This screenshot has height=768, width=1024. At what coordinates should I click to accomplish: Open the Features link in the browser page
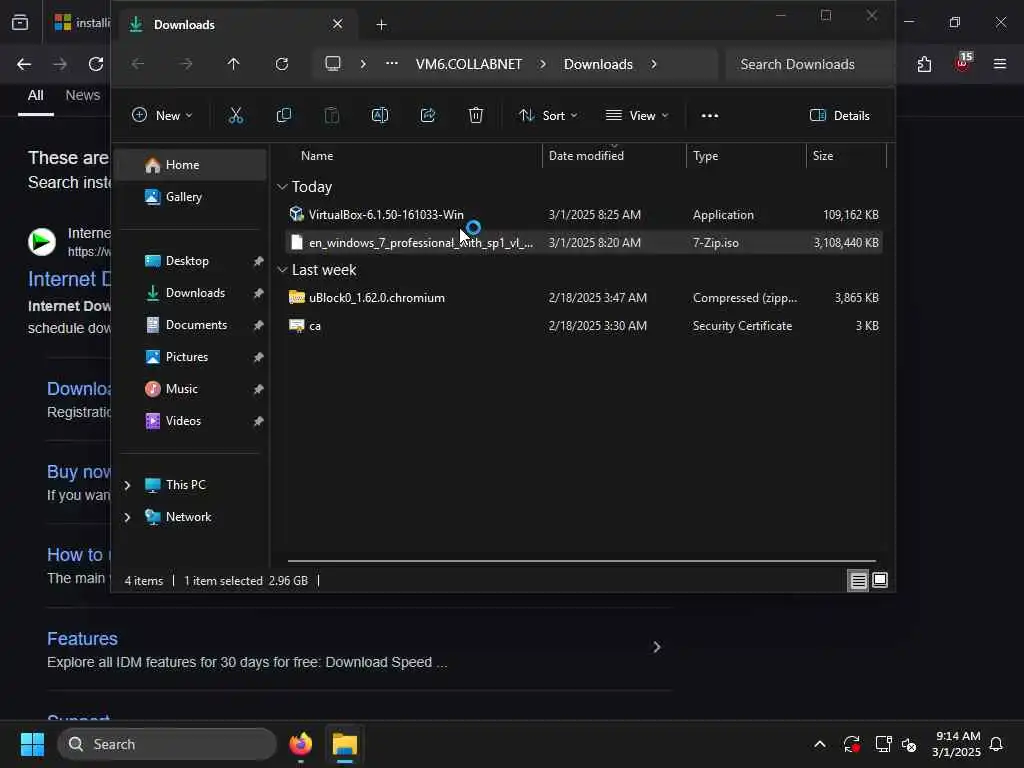coord(82,638)
